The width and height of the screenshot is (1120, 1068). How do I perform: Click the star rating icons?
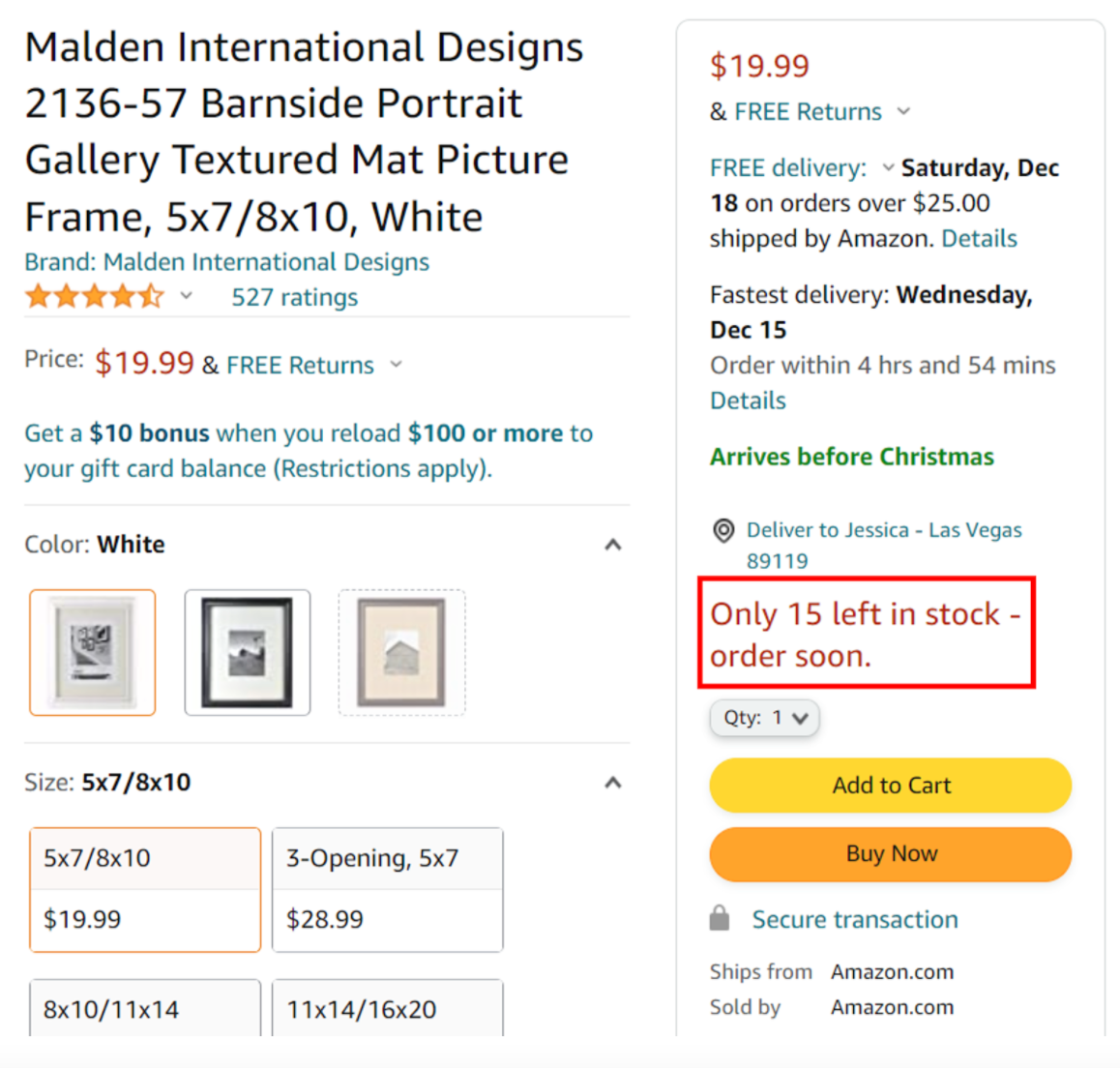point(94,296)
